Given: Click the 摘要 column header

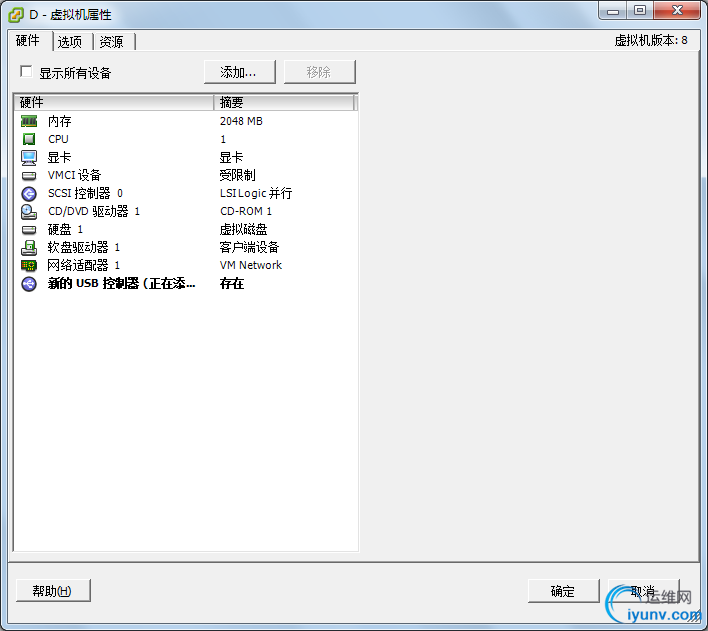Looking at the screenshot, I should (284, 103).
